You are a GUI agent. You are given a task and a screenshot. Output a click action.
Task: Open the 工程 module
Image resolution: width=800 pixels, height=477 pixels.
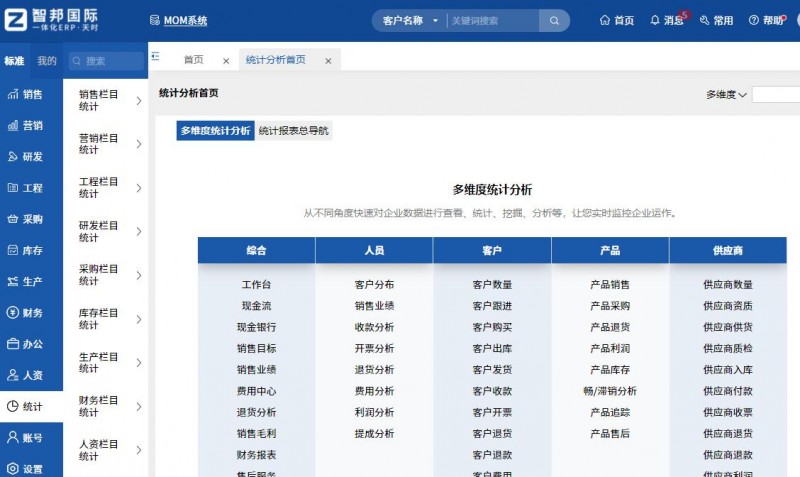coord(31,188)
